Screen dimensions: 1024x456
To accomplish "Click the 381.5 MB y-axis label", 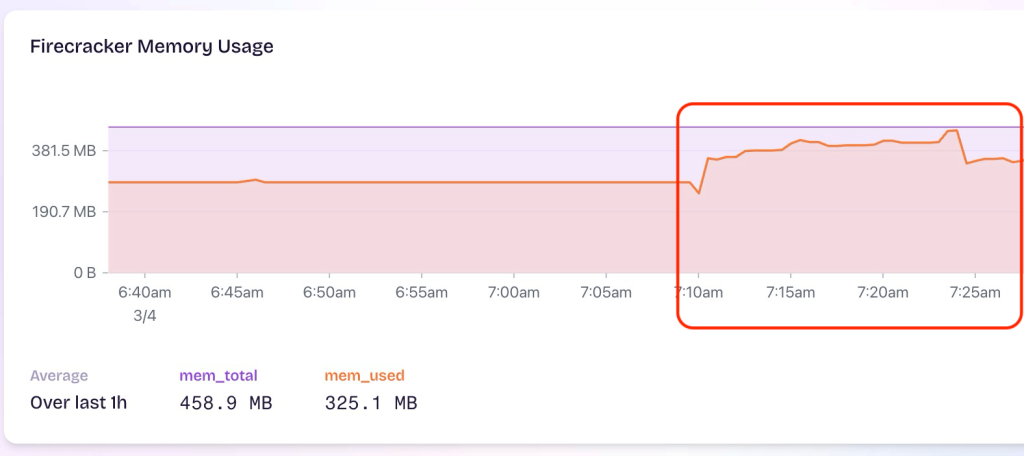I will pos(64,151).
